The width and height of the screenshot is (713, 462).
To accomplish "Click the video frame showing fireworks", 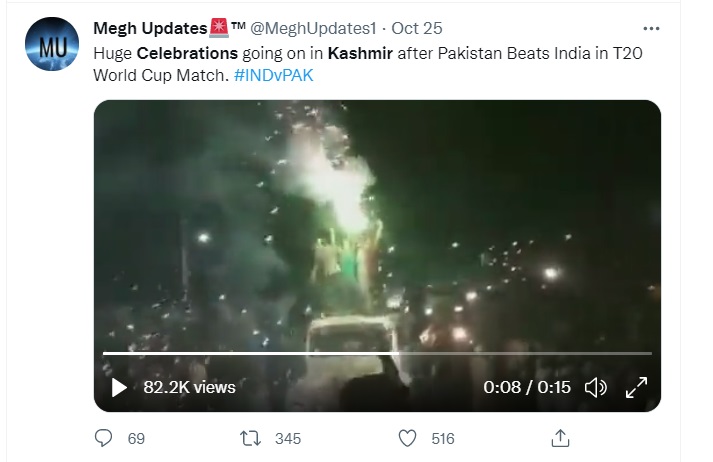I will tap(377, 220).
